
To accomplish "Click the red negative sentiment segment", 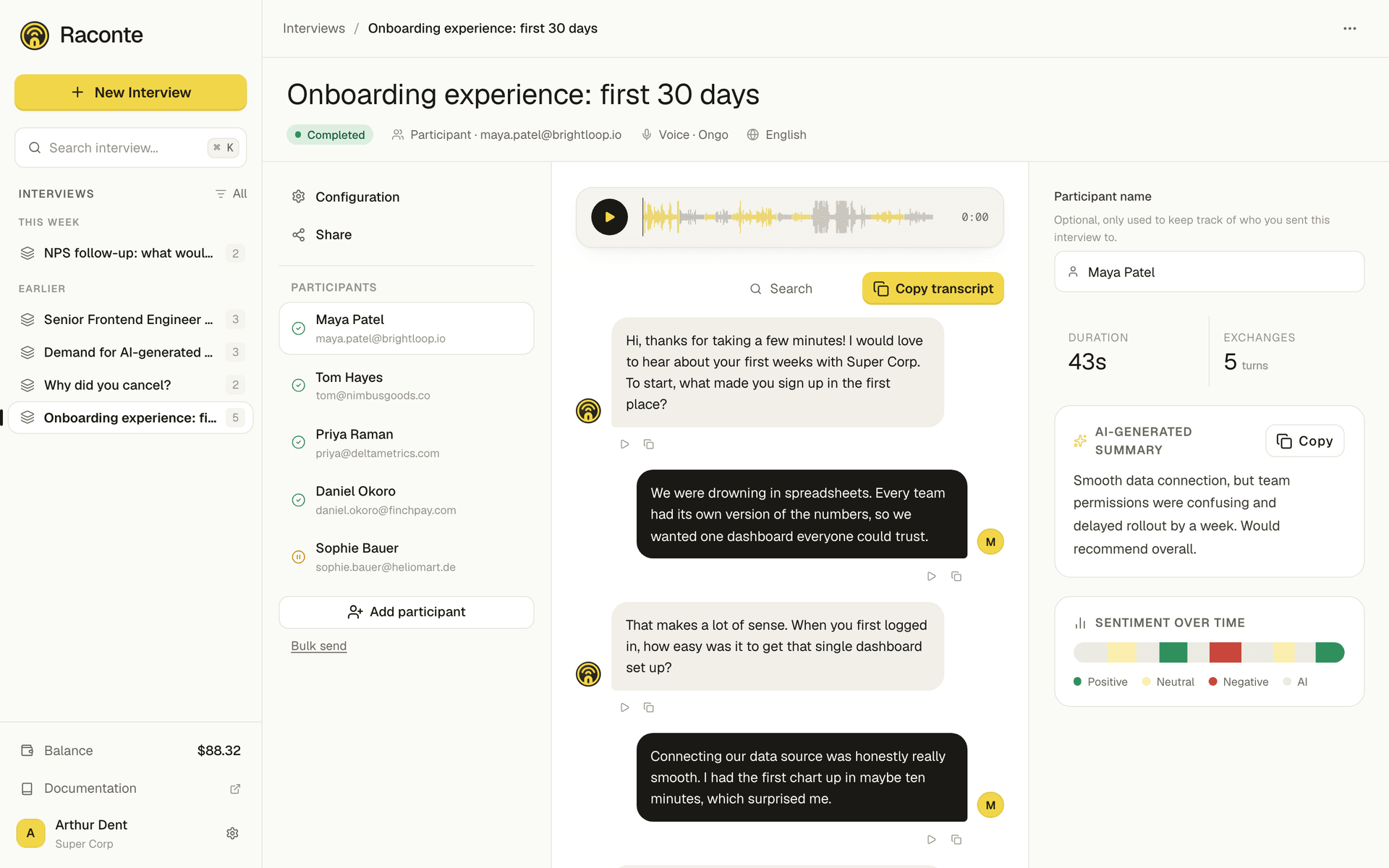I will (x=1226, y=652).
